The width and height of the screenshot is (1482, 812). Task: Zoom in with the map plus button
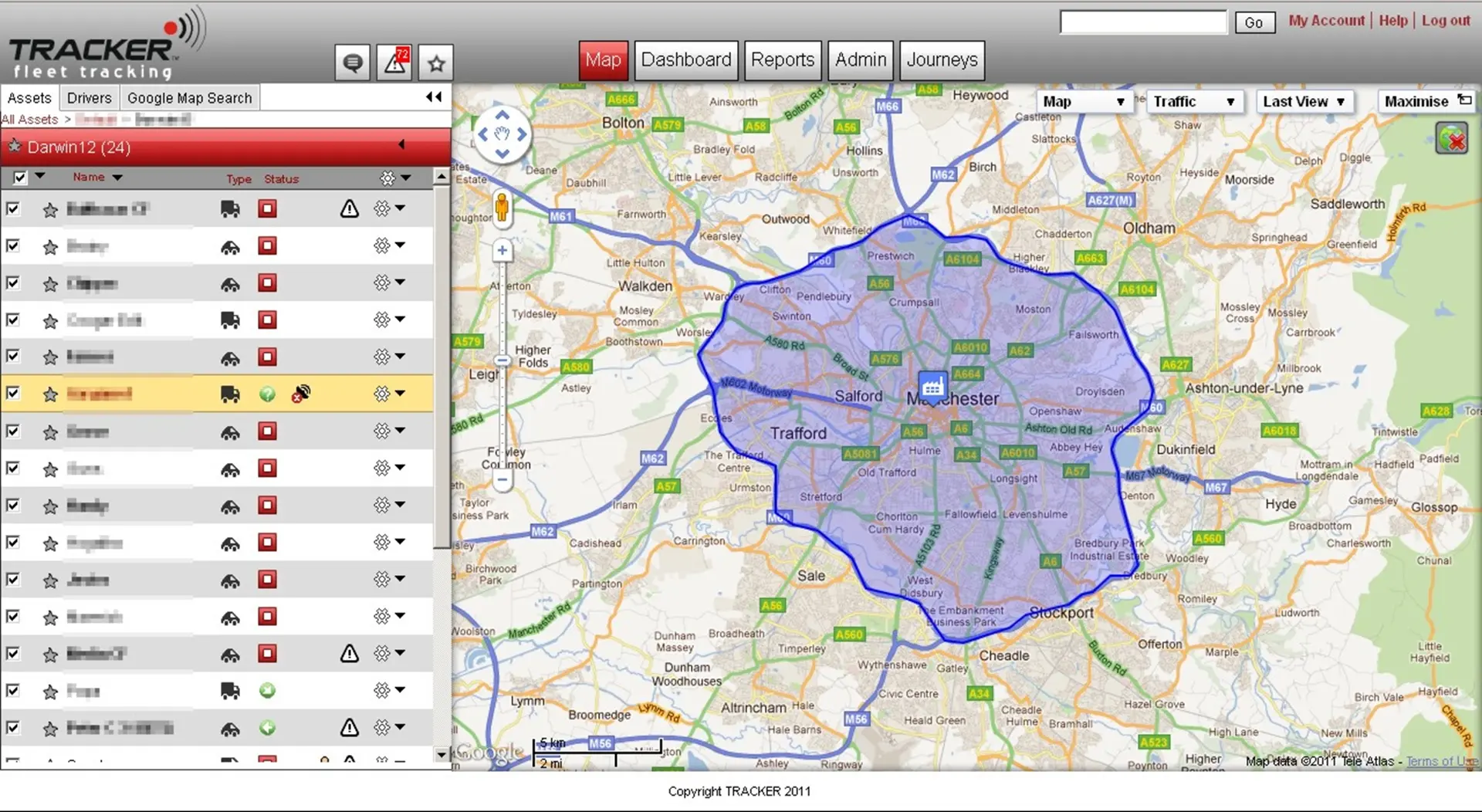pos(502,250)
